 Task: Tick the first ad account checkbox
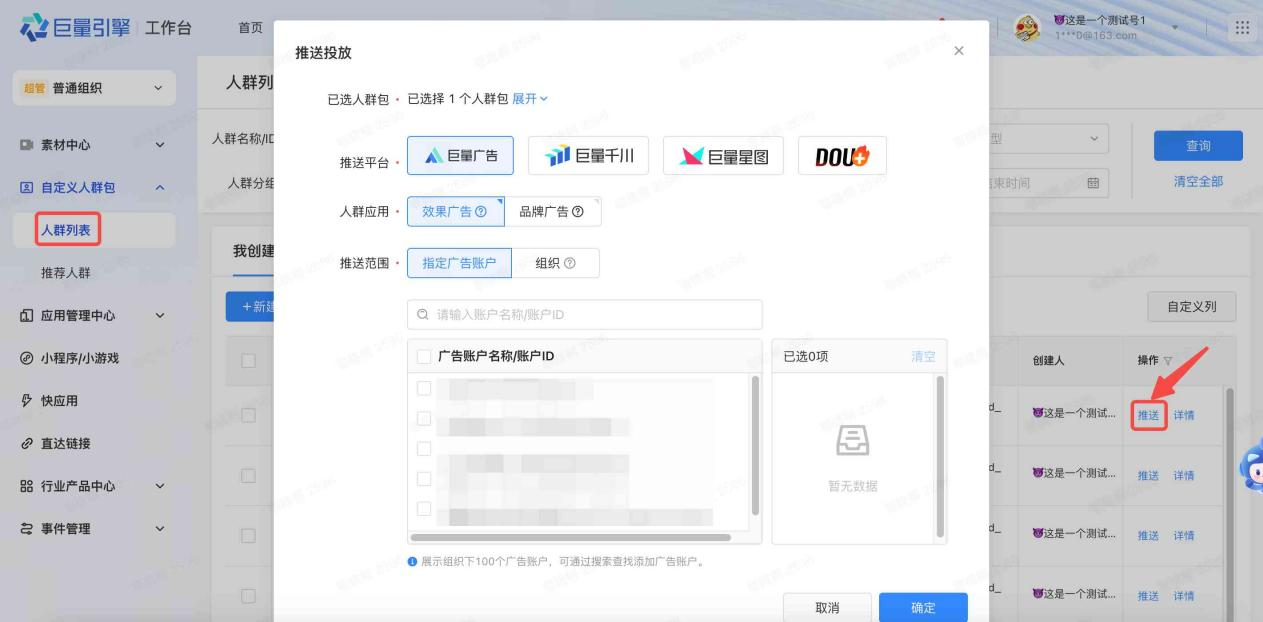click(x=424, y=389)
